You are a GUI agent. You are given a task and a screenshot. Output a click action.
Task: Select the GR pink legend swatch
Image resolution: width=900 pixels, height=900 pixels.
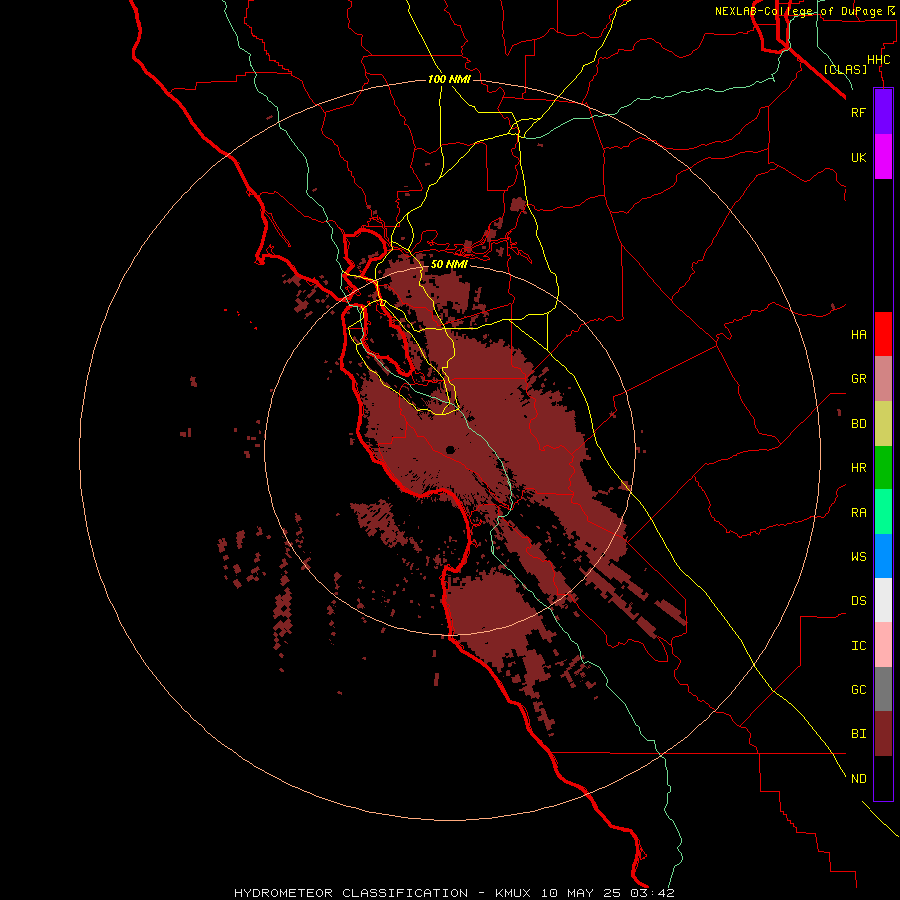[x=883, y=378]
